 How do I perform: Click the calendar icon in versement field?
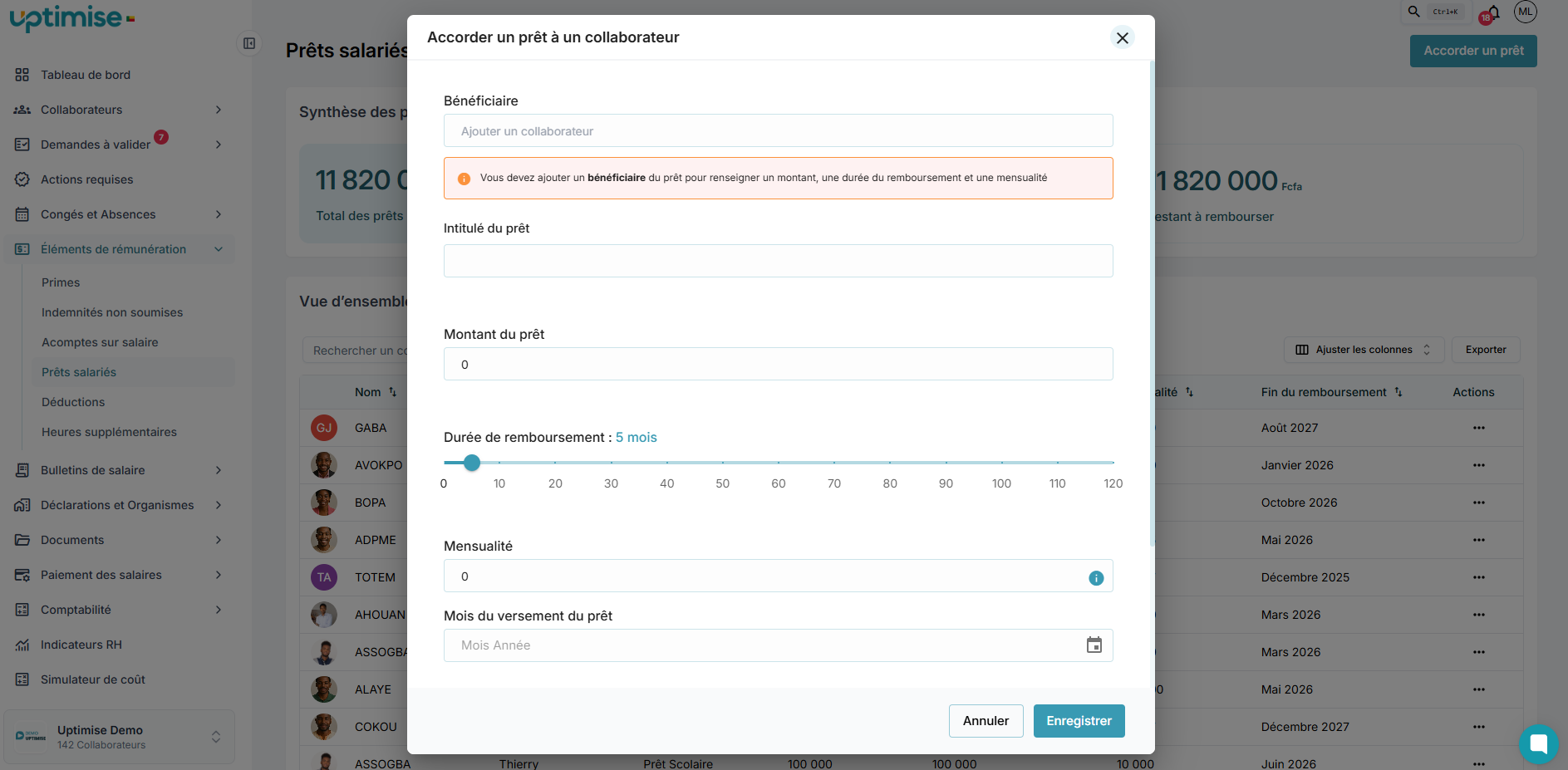pyautogui.click(x=1094, y=645)
